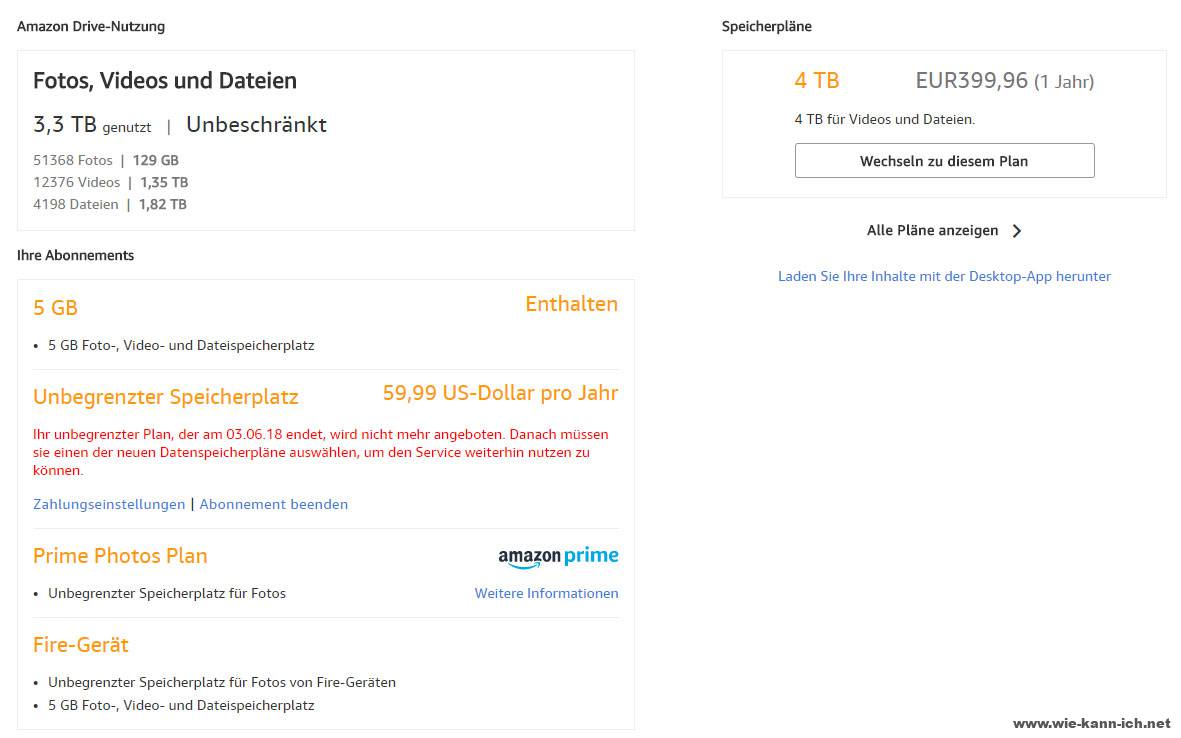Click the Prime Photos Plan heading

pyautogui.click(x=120, y=556)
